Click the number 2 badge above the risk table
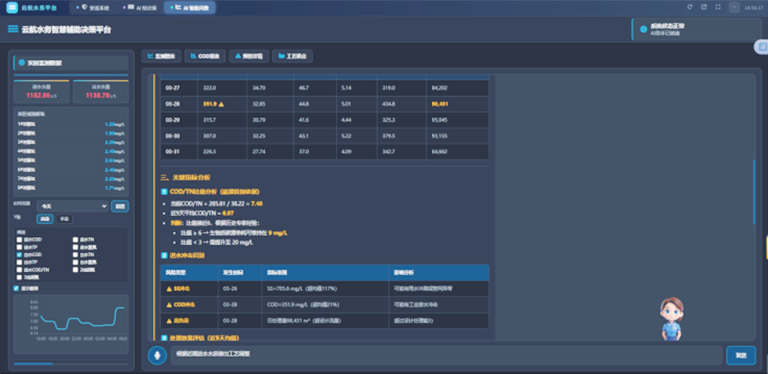 pos(164,256)
